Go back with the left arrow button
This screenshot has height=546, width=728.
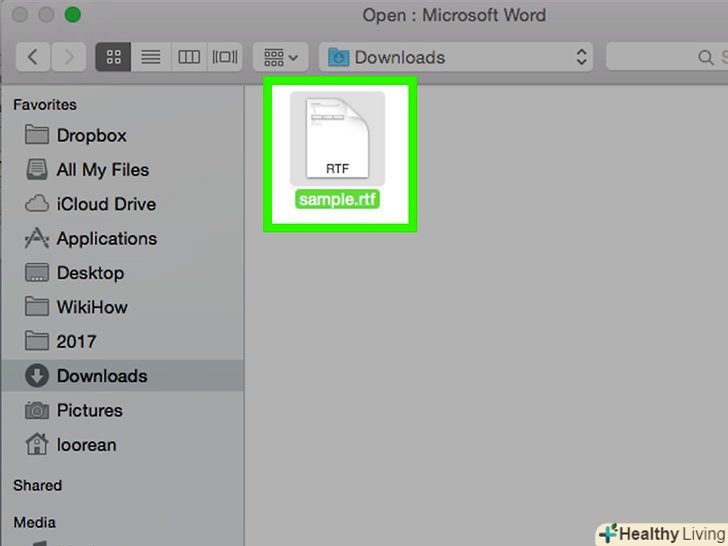tap(33, 57)
